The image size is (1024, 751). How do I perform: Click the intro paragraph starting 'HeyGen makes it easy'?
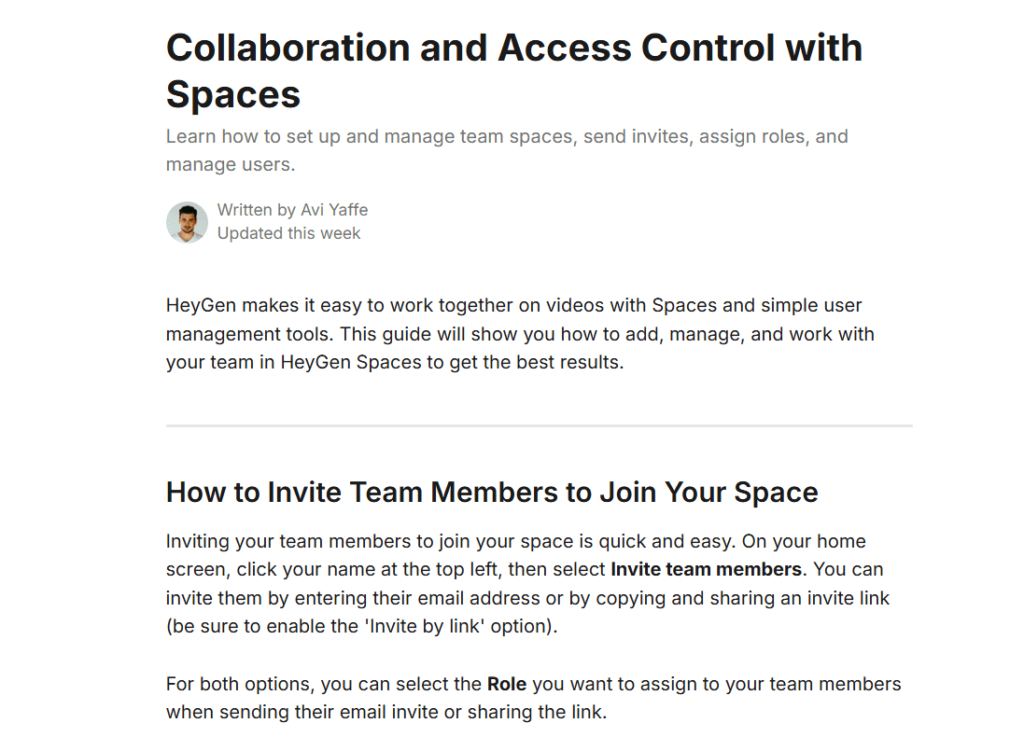[x=520, y=334]
